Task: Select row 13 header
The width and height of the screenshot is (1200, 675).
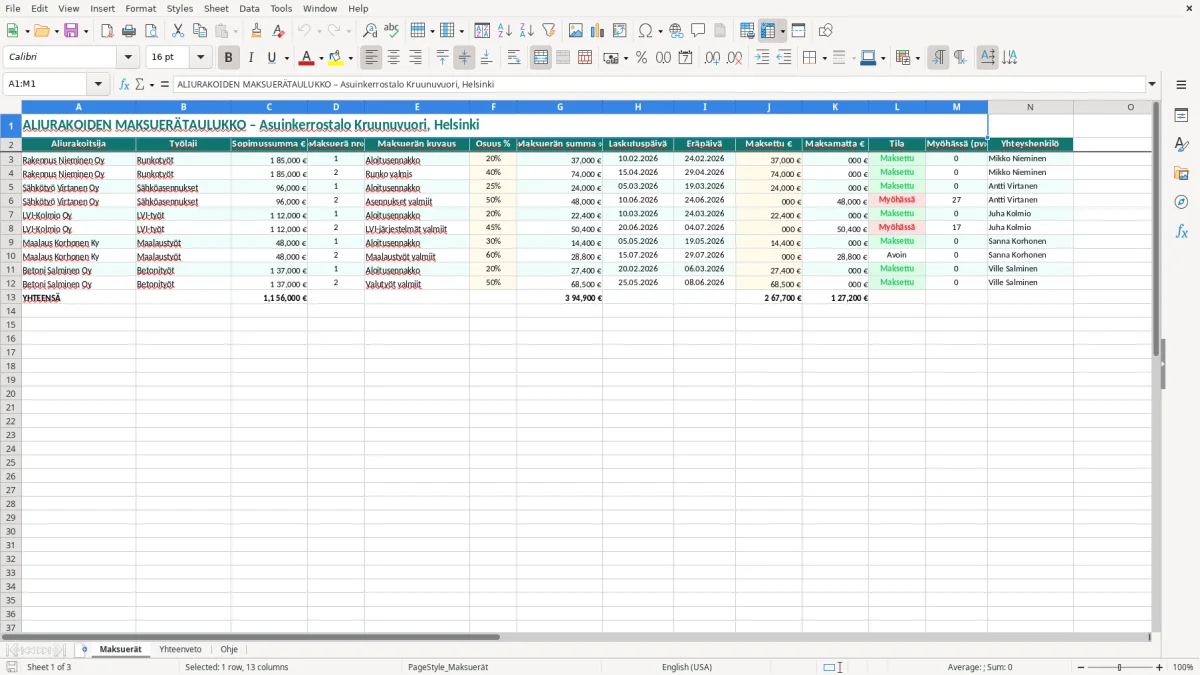Action: pos(10,297)
